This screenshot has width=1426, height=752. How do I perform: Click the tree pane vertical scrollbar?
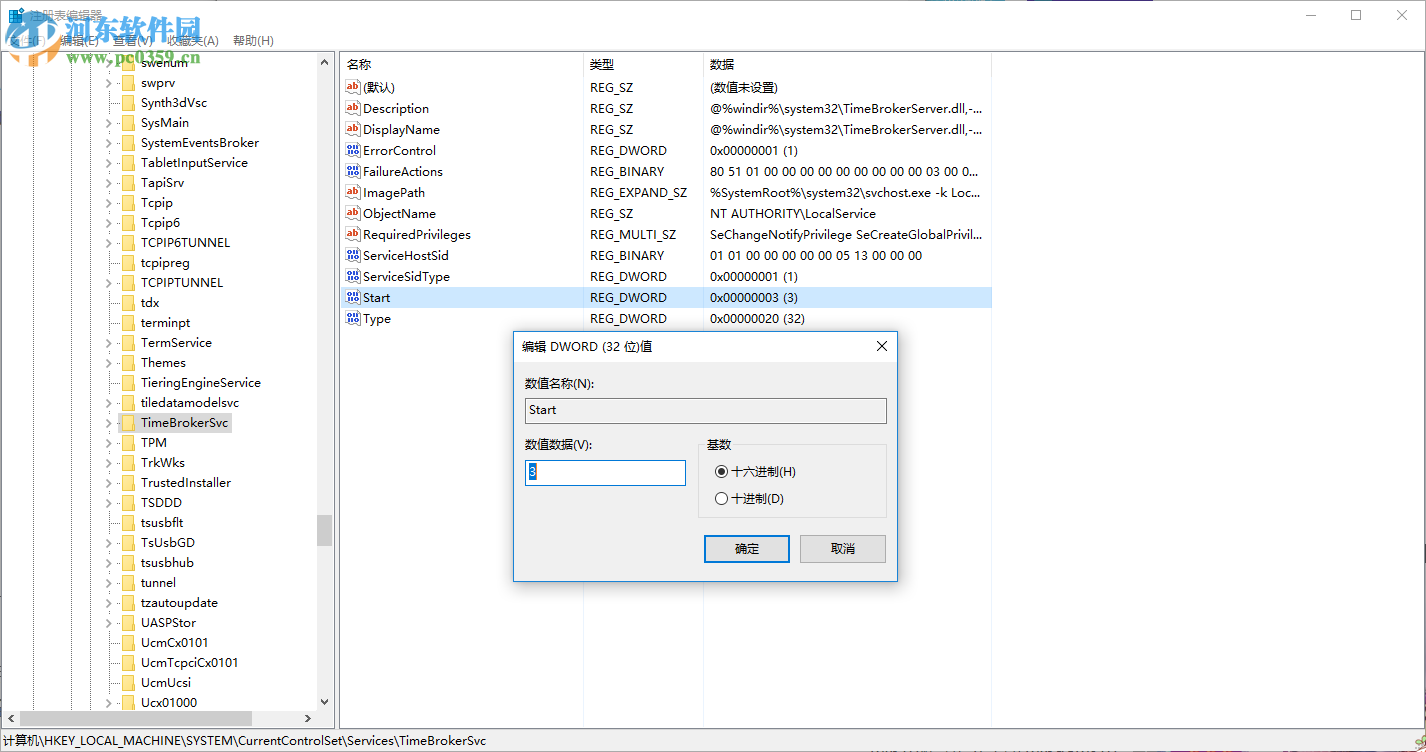[324, 530]
